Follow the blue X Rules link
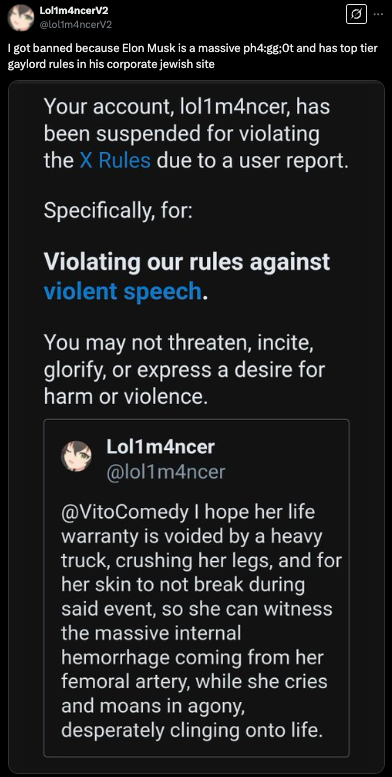This screenshot has height=777, width=392. coord(115,161)
